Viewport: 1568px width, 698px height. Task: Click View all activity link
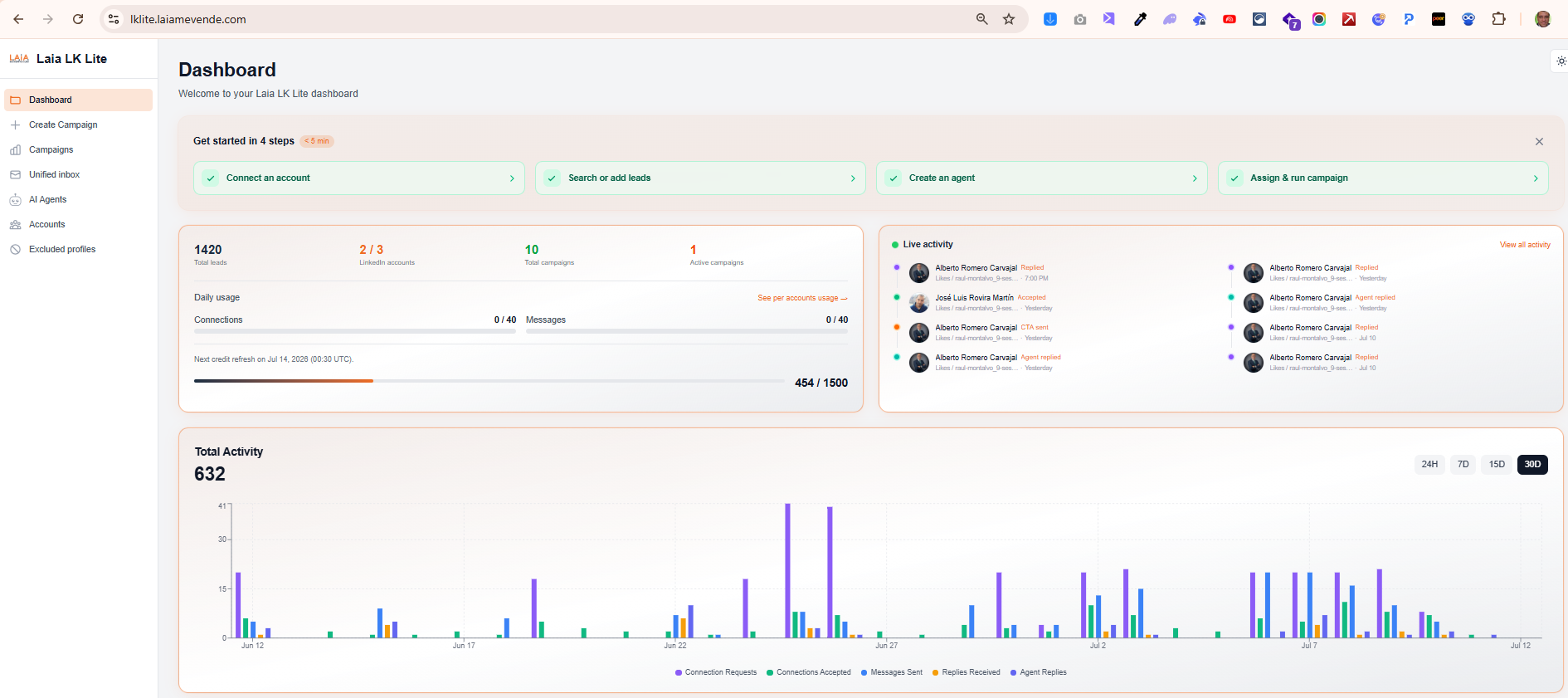pyautogui.click(x=1525, y=245)
